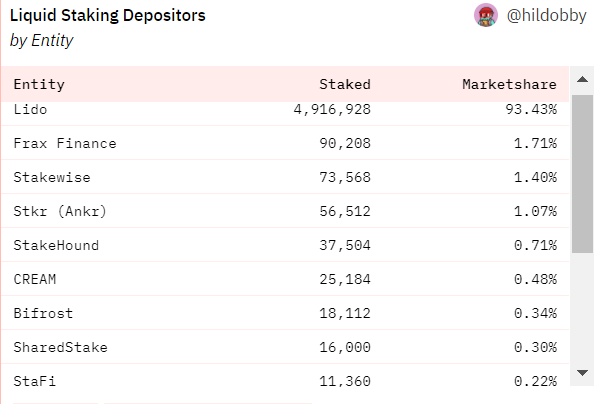Click the 4,916,928 staked value
This screenshot has height=404, width=594.
coord(332,110)
